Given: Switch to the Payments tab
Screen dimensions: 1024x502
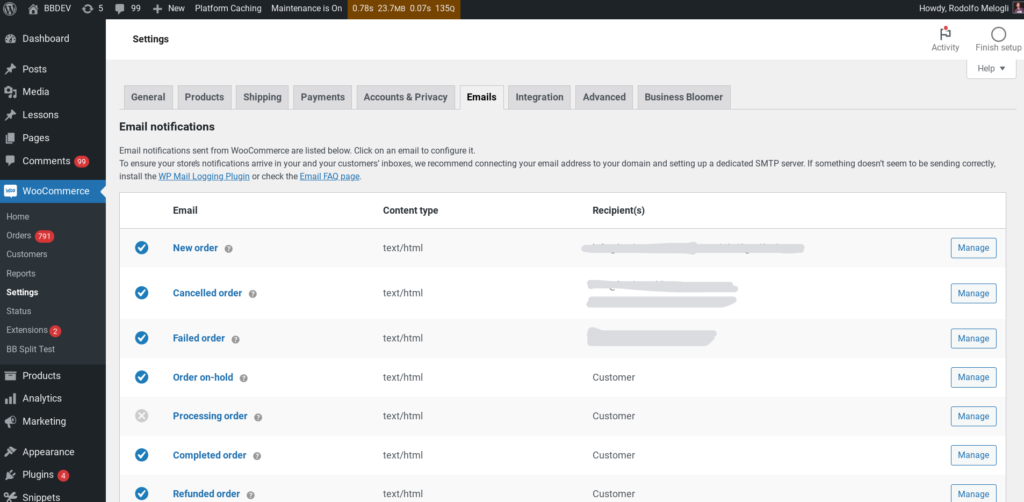Looking at the screenshot, I should 323,97.
